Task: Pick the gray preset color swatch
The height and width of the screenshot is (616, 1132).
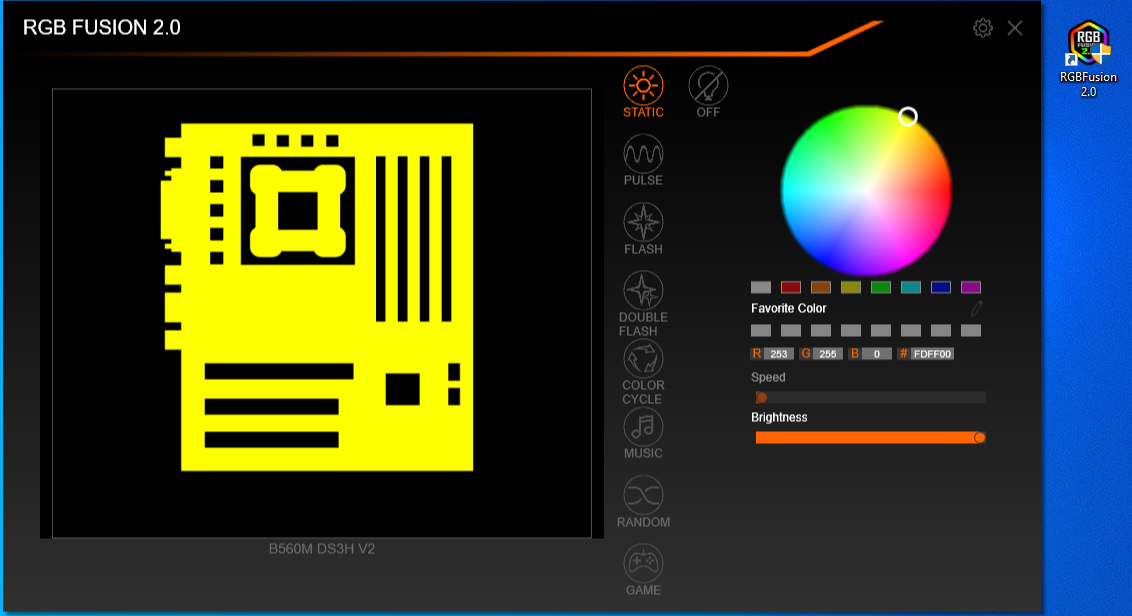Action: [x=760, y=287]
